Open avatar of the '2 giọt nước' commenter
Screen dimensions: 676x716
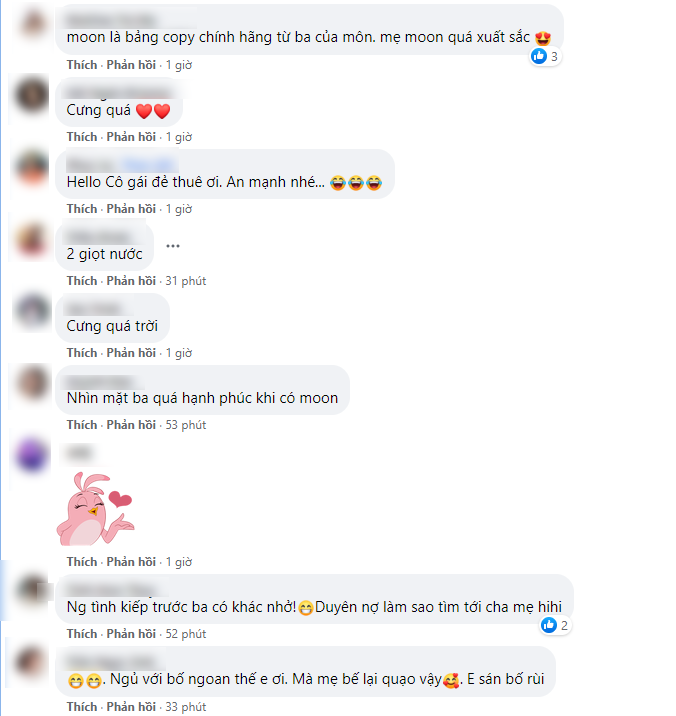tap(32, 239)
